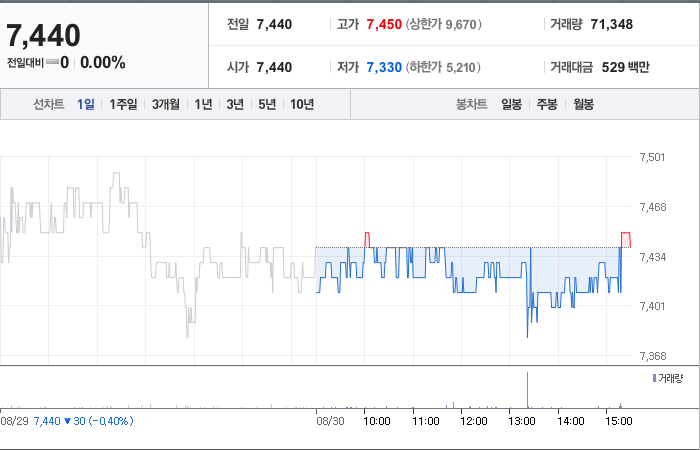Click the current price 7,440 headline
This screenshot has height=450, width=700.
pyautogui.click(x=43, y=36)
